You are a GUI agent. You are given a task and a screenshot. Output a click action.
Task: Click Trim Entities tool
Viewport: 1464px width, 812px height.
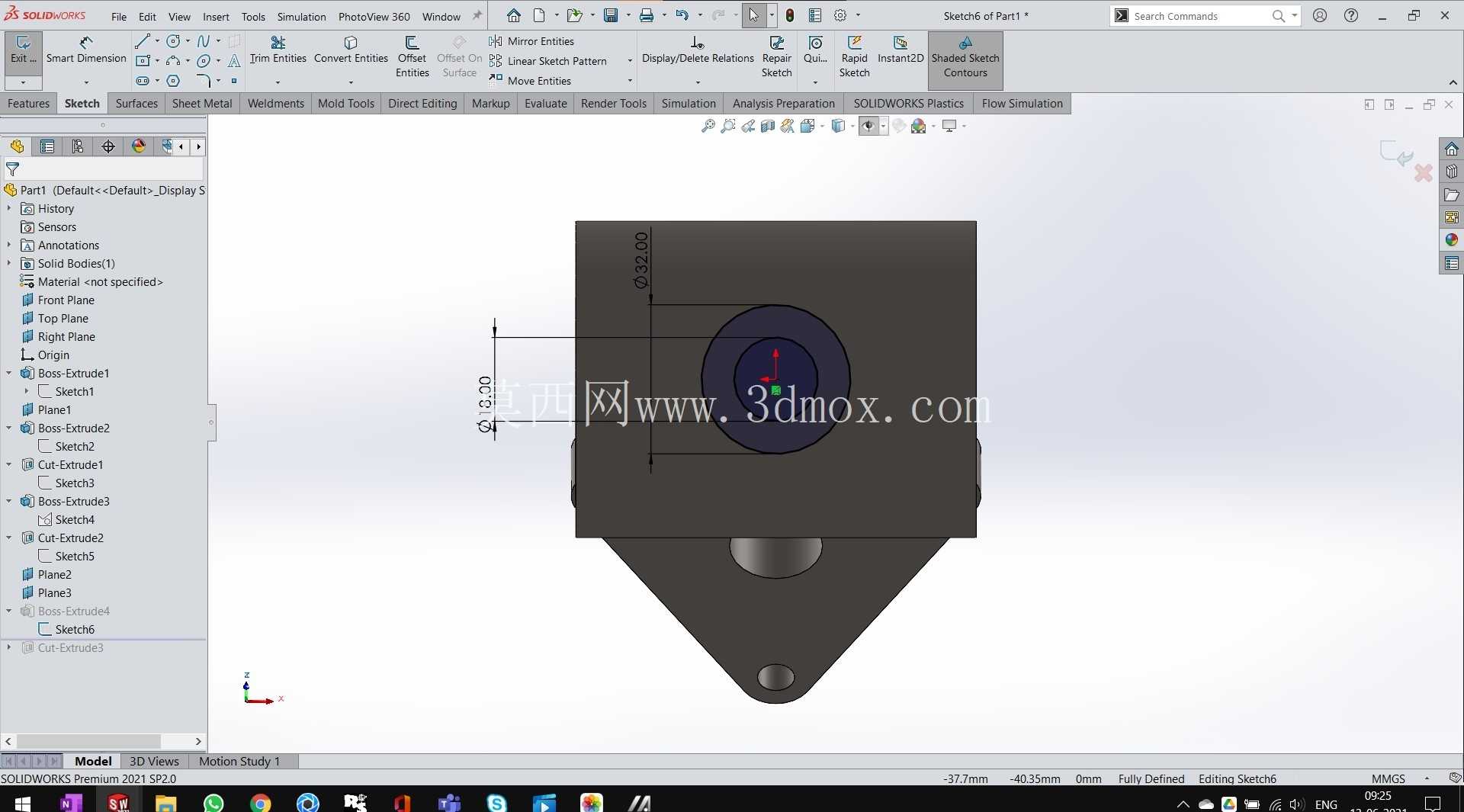[x=278, y=50]
